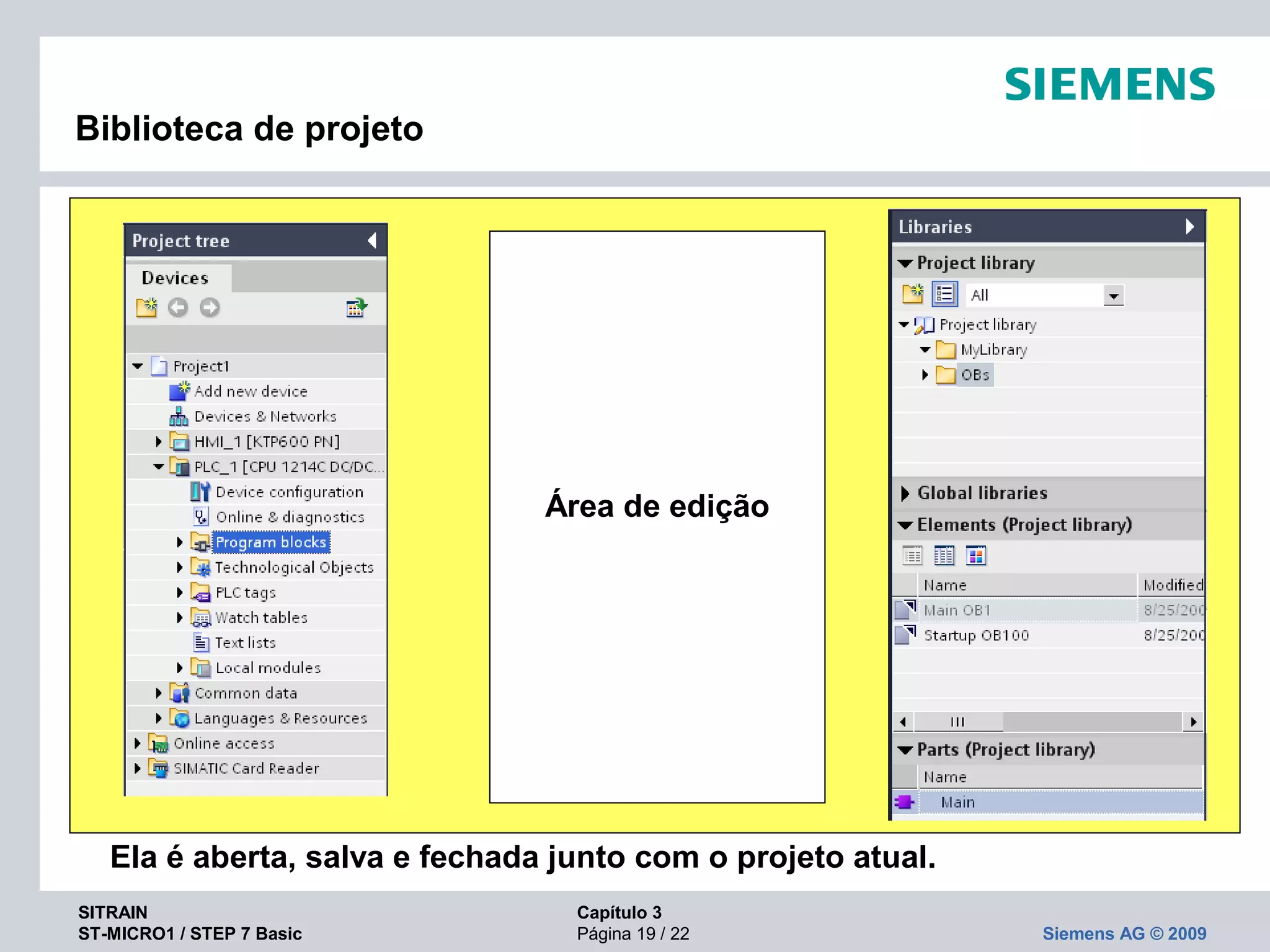The width and height of the screenshot is (1270, 952).
Task: Collapse the Project1 tree node
Action: (x=137, y=366)
